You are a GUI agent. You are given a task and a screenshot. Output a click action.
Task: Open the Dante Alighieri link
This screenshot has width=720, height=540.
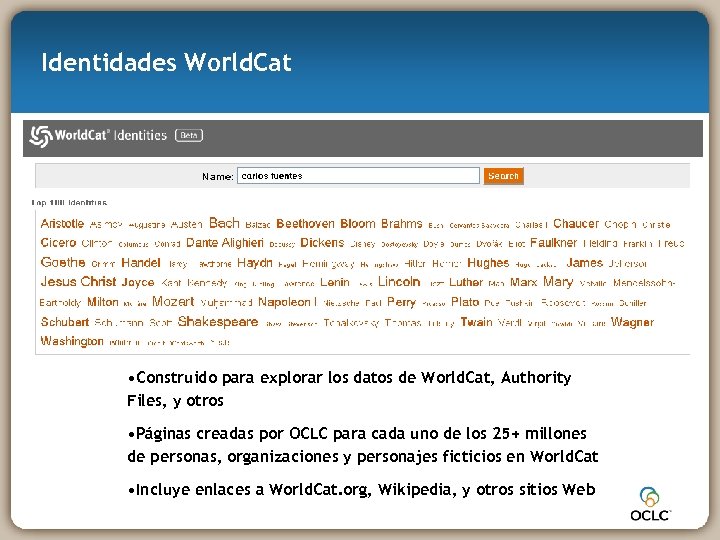click(225, 243)
